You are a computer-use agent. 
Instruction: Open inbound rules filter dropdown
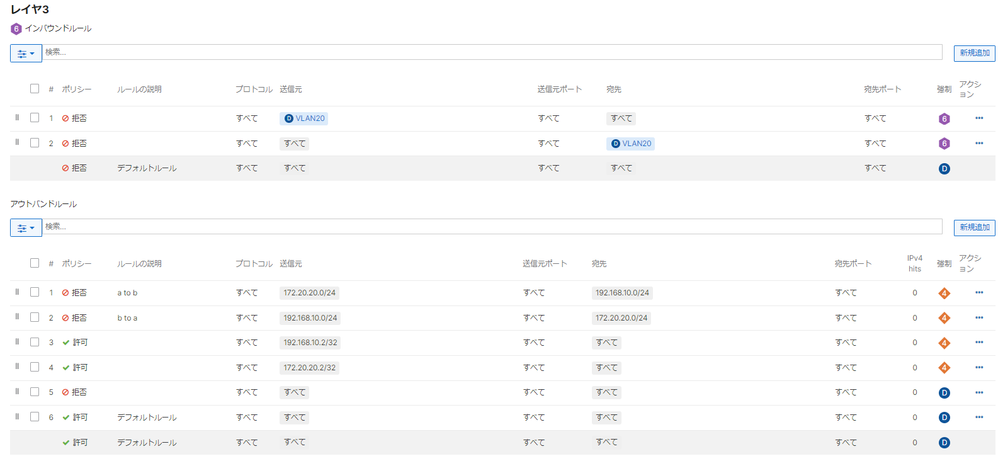(26, 53)
